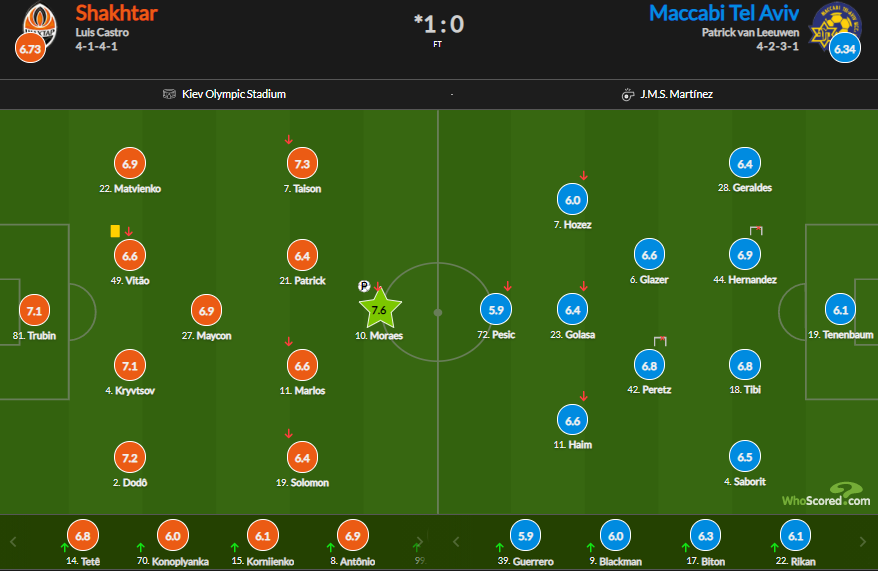Select Moraes's green star rating icon
The image size is (878, 571).
coord(379,310)
